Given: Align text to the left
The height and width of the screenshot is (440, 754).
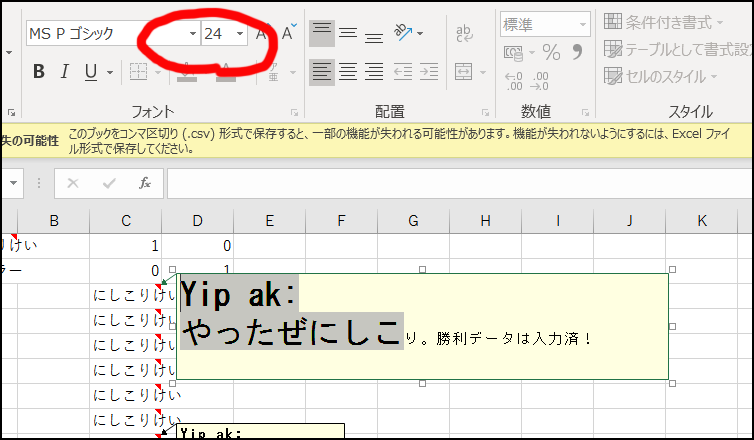Looking at the screenshot, I should [322, 72].
